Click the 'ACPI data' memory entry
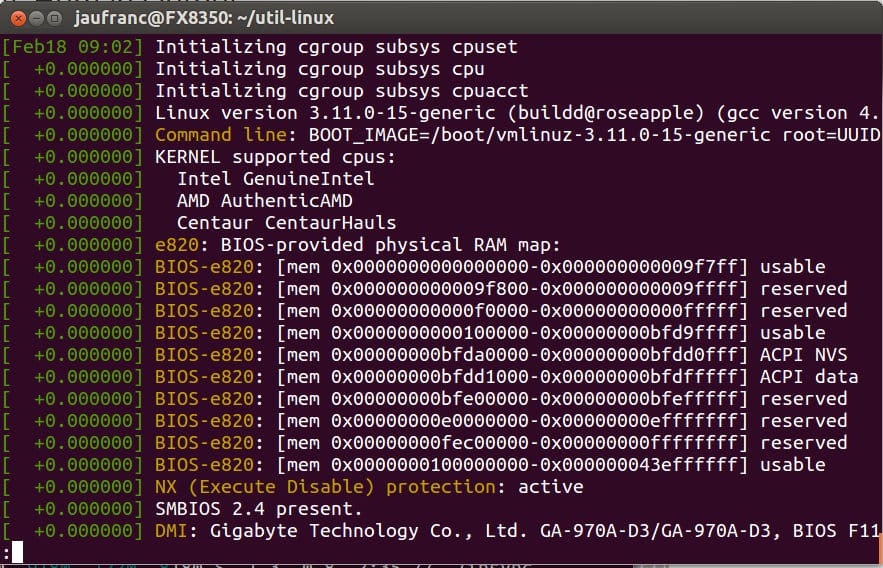The height and width of the screenshot is (568, 883). pyautogui.click(x=809, y=377)
